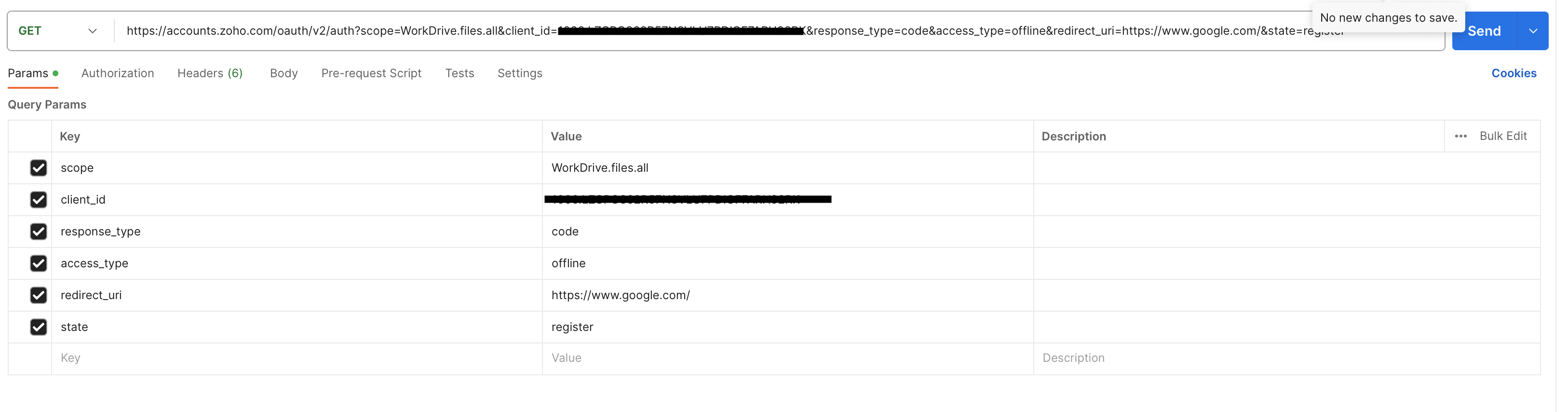The height and width of the screenshot is (412, 1568).
Task: Click Bulk Edit for query params
Action: (x=1502, y=136)
